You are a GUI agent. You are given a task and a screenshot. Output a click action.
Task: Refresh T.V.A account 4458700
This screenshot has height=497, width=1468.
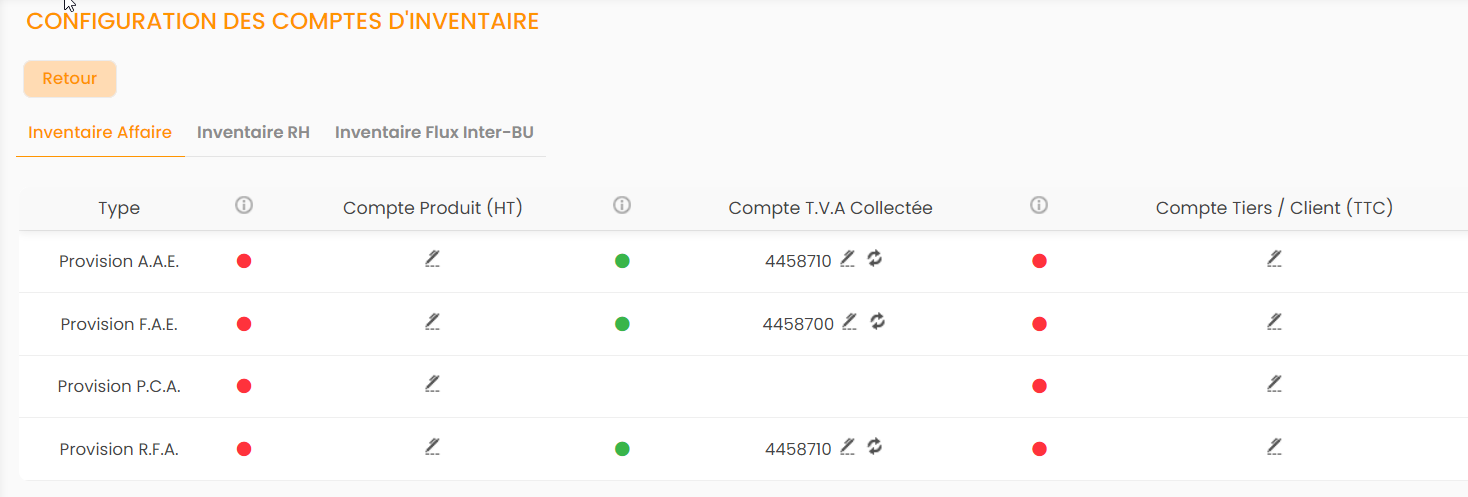877,322
